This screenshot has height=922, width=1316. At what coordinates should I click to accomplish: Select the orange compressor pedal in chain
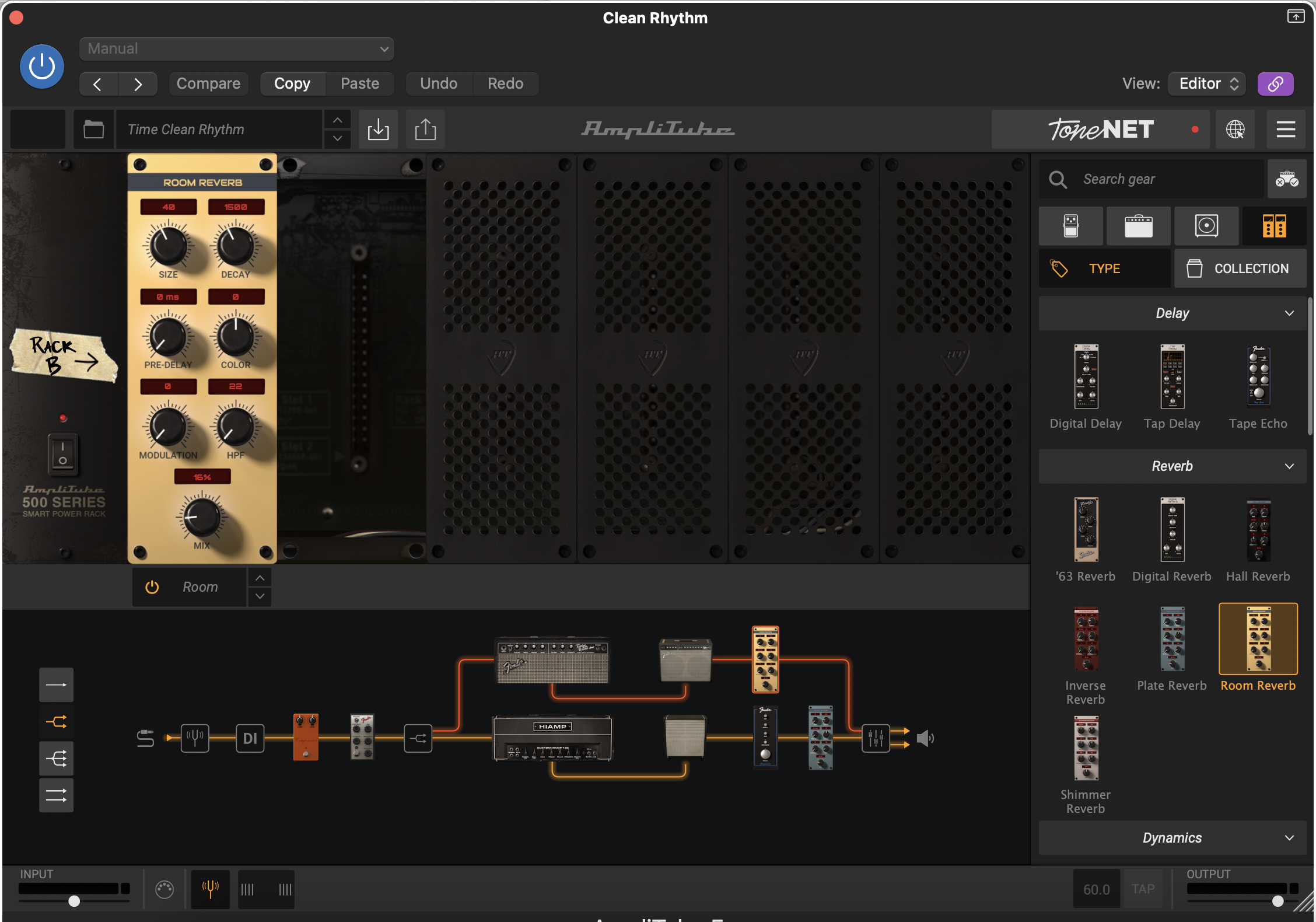(x=306, y=737)
